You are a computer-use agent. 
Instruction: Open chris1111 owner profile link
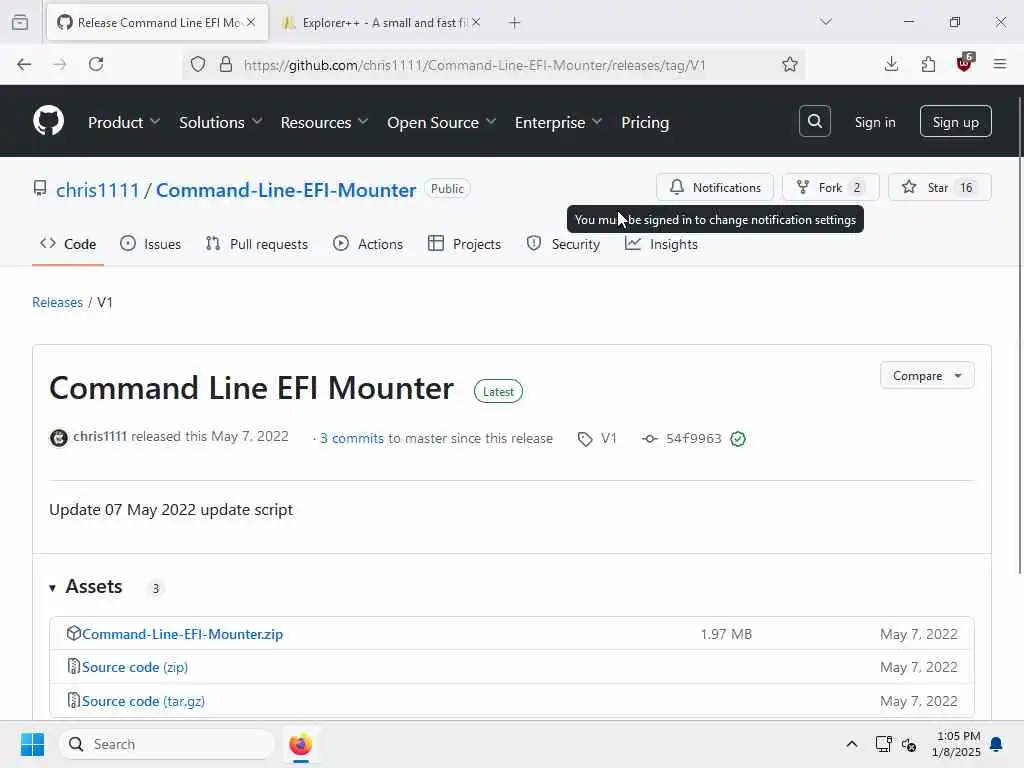click(x=98, y=189)
